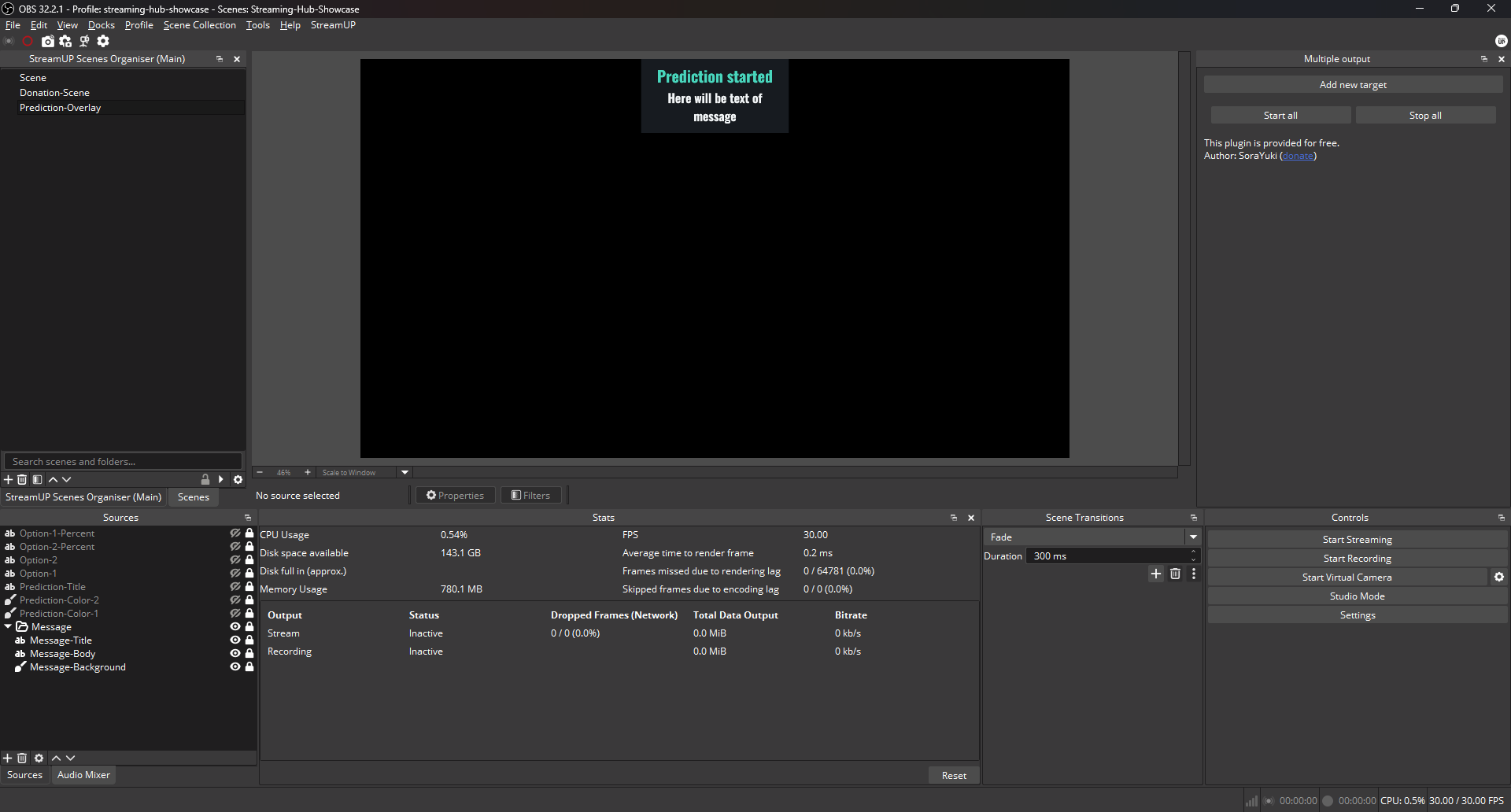Click Start all button

click(x=1280, y=116)
